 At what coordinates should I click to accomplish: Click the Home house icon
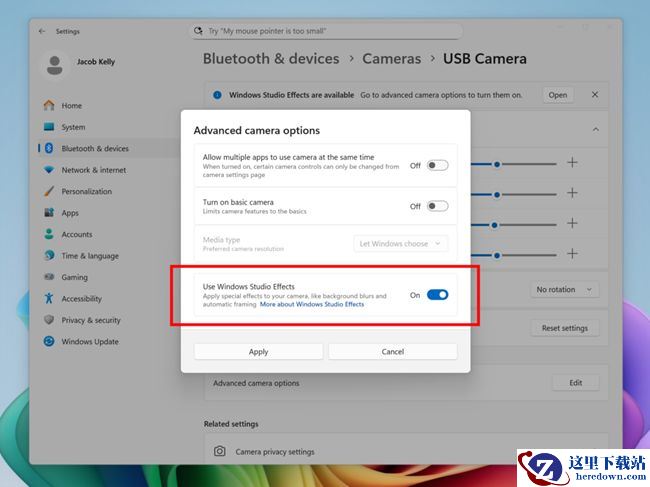coord(49,105)
